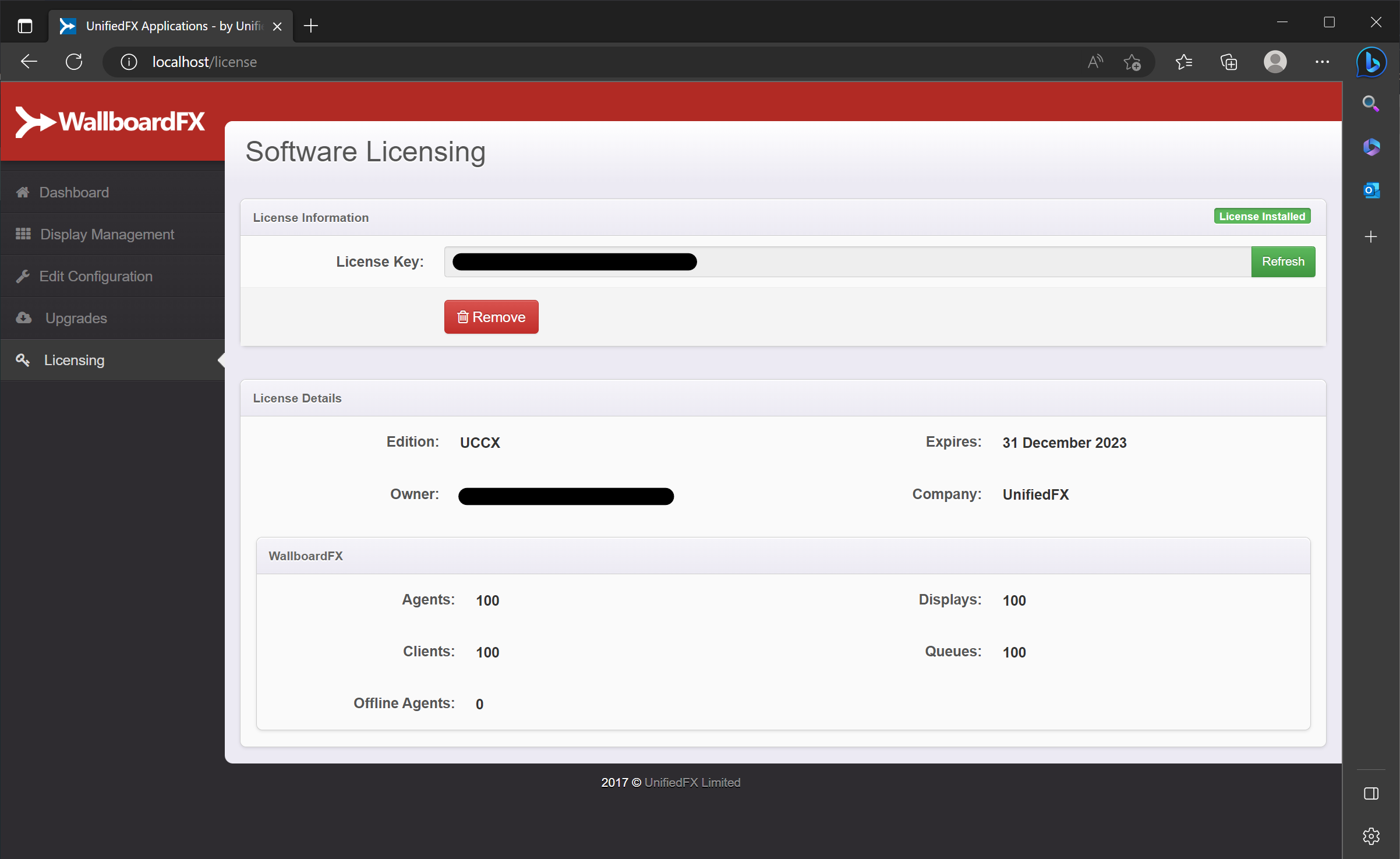The width and height of the screenshot is (1400, 859).
Task: Click the 31 December 2023 expiry date
Action: click(x=1064, y=443)
